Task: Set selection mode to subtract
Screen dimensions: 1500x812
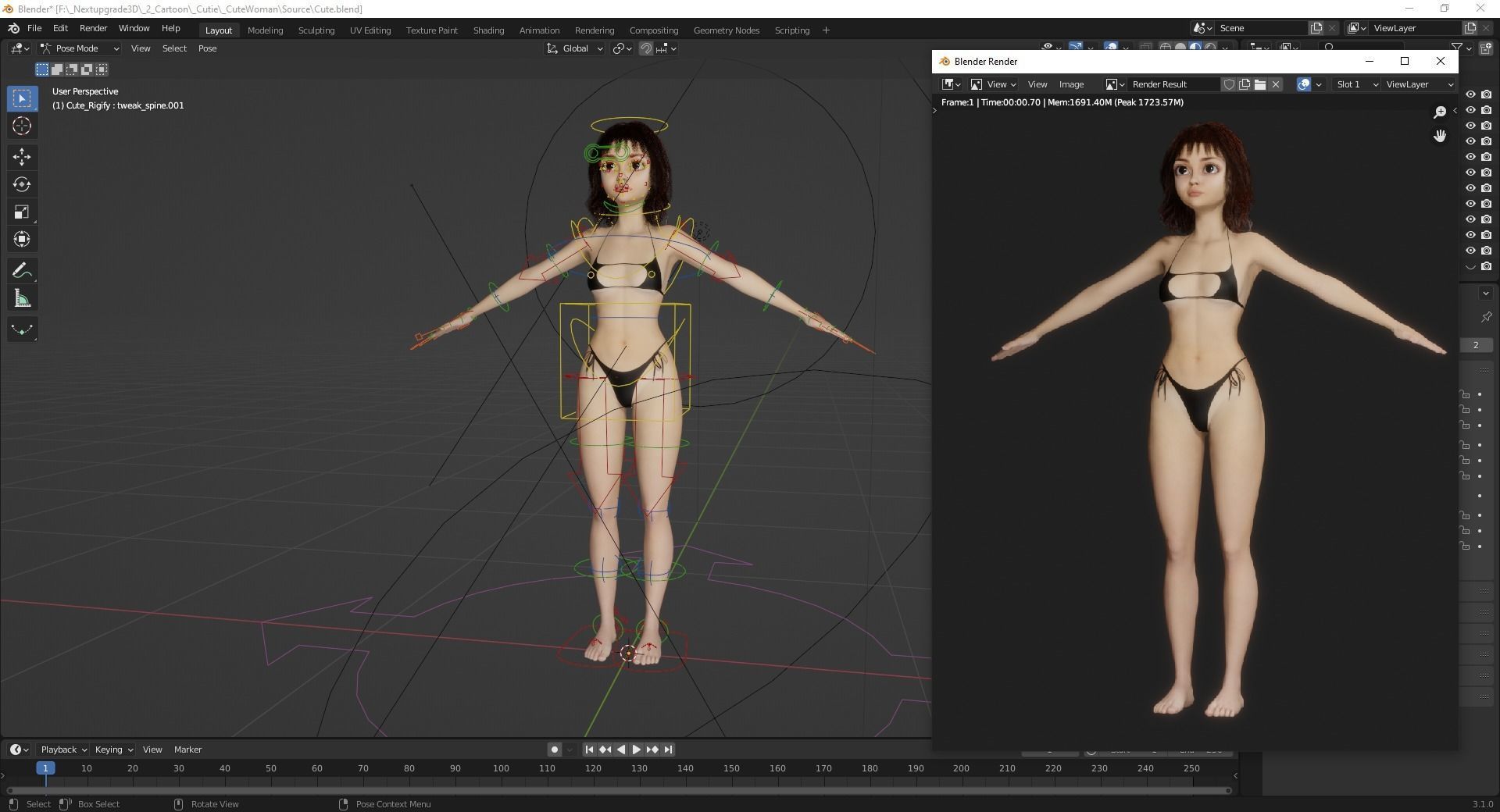Action: (x=72, y=69)
